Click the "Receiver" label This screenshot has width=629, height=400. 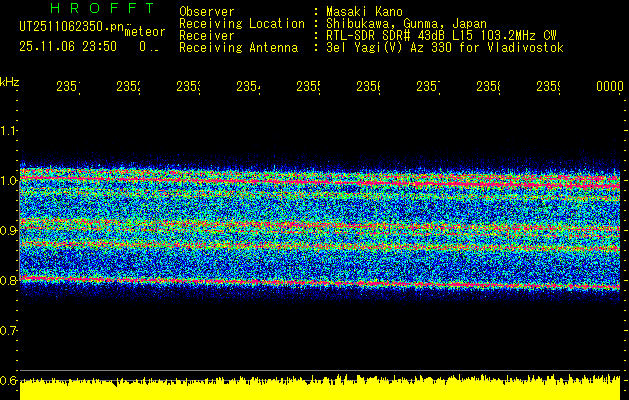pos(207,36)
